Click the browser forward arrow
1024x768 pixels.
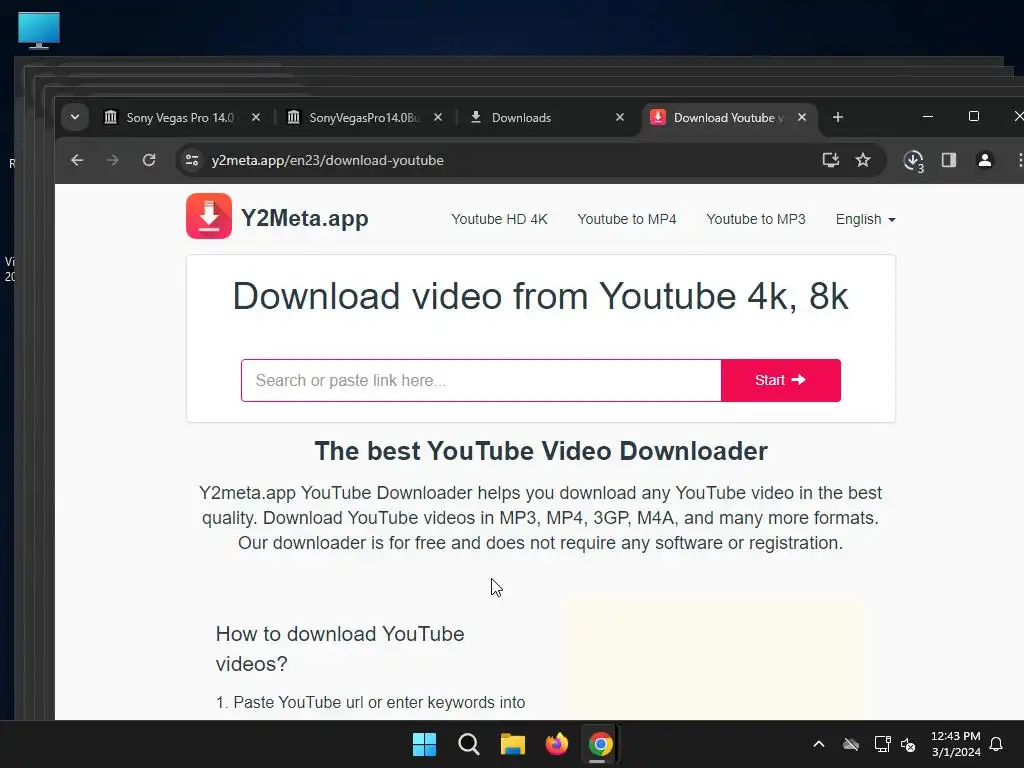point(113,160)
